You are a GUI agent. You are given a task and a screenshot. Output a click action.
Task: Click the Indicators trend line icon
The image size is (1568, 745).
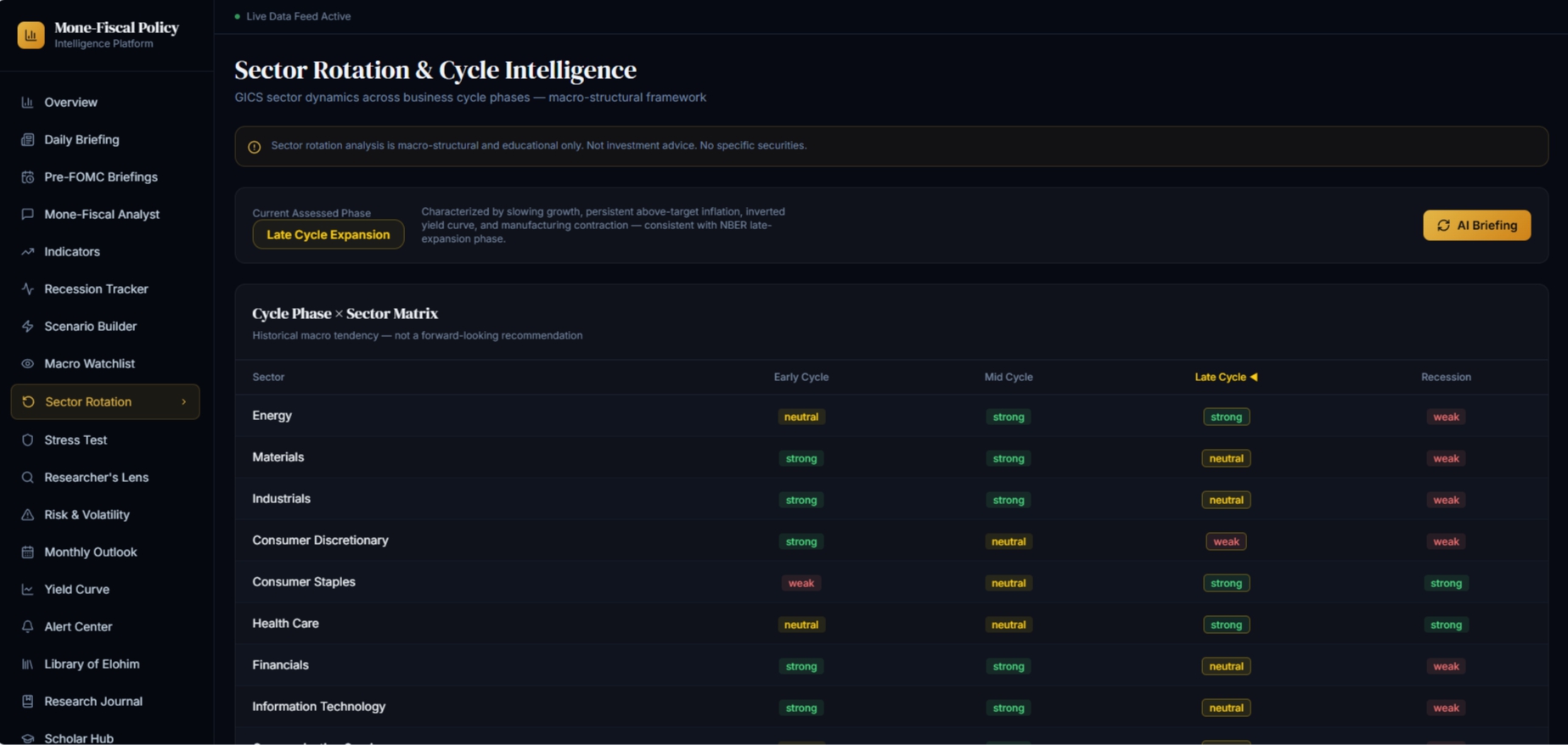tap(27, 251)
